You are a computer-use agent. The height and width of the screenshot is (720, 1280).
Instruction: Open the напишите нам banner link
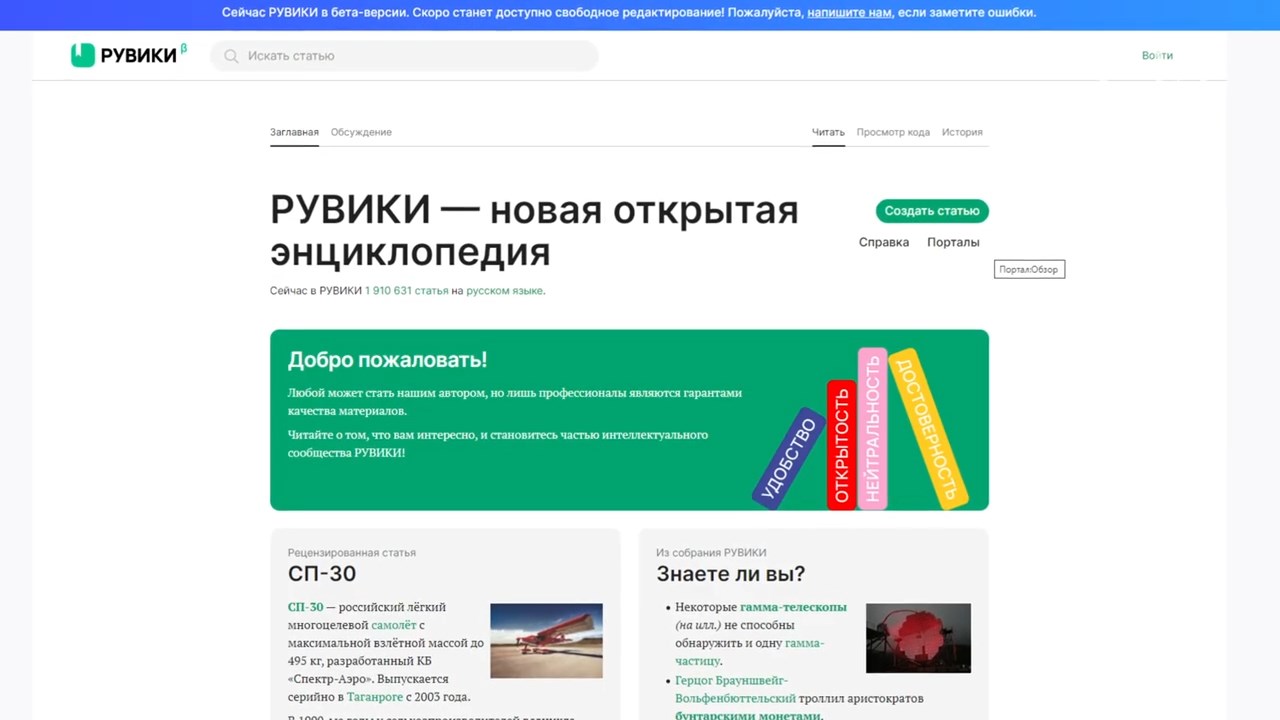(x=849, y=13)
